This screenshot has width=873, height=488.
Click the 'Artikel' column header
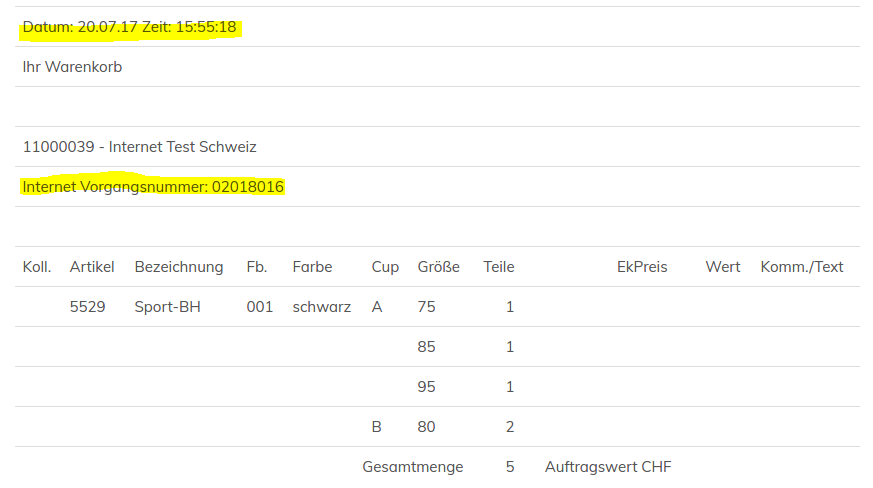pos(92,267)
